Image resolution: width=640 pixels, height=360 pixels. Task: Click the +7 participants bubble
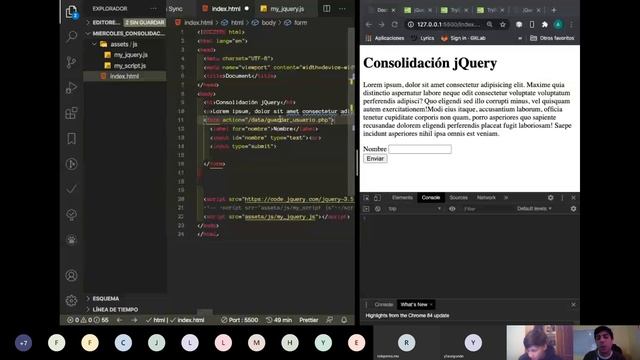pyautogui.click(x=23, y=343)
